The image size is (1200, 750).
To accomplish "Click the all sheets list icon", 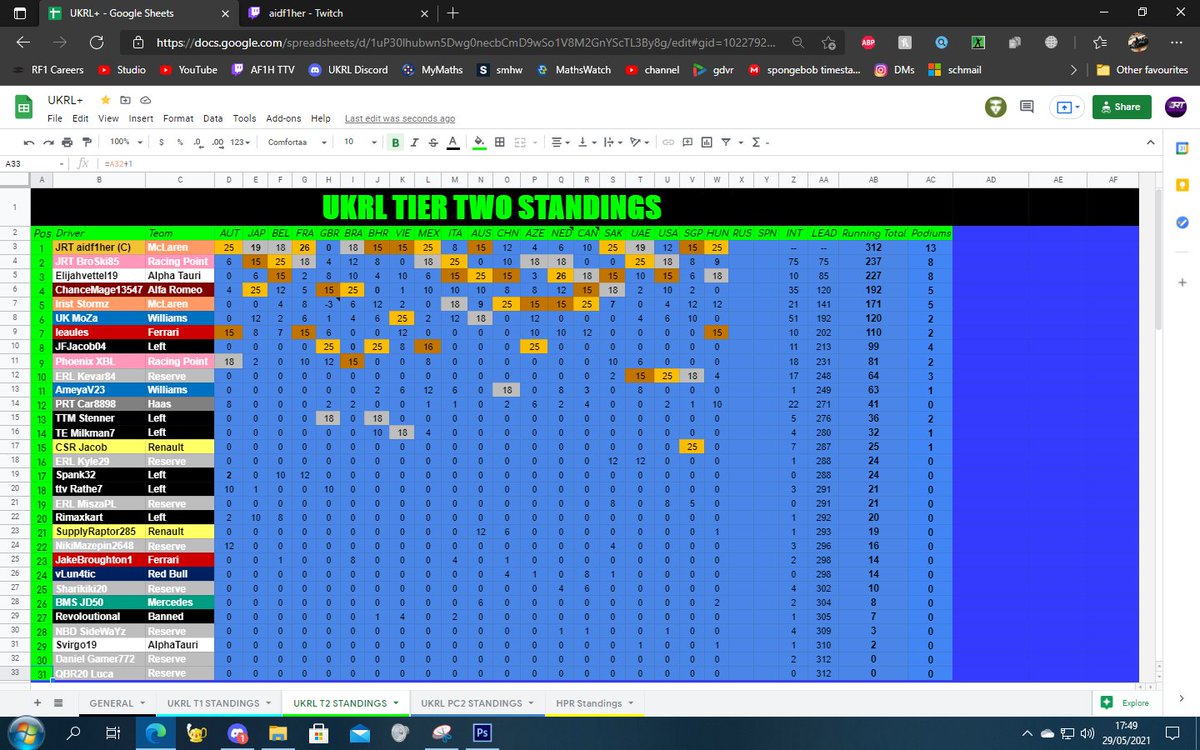I will (x=58, y=703).
